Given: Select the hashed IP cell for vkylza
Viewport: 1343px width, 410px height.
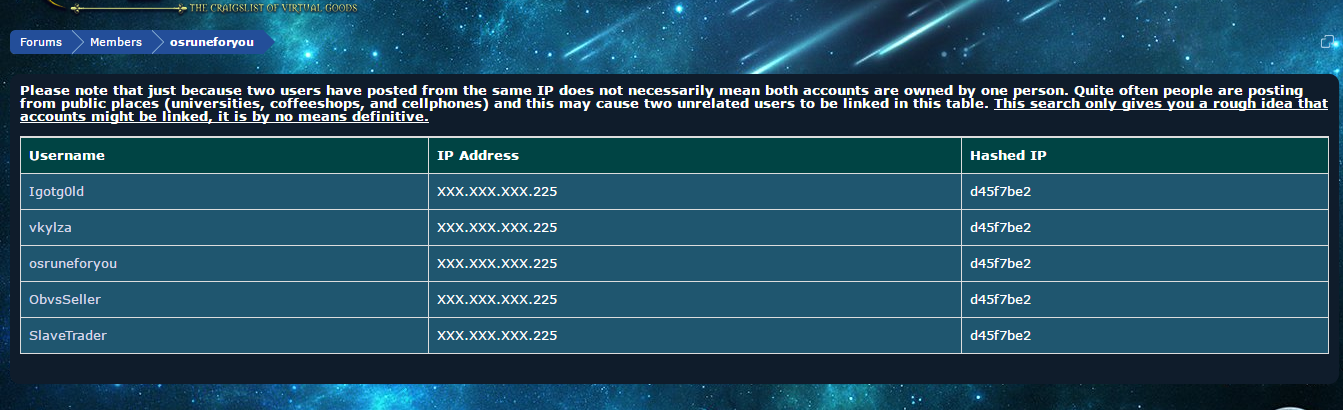Looking at the screenshot, I should [x=1145, y=228].
